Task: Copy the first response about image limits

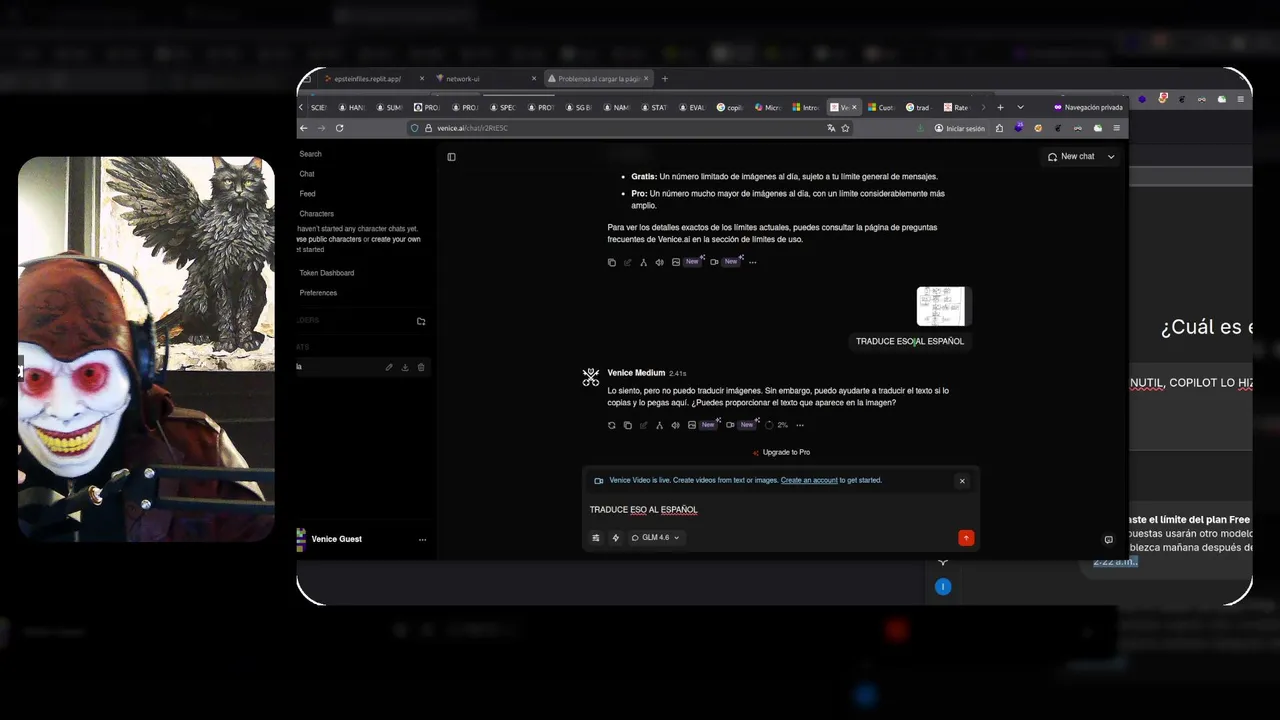Action: pyautogui.click(x=612, y=262)
